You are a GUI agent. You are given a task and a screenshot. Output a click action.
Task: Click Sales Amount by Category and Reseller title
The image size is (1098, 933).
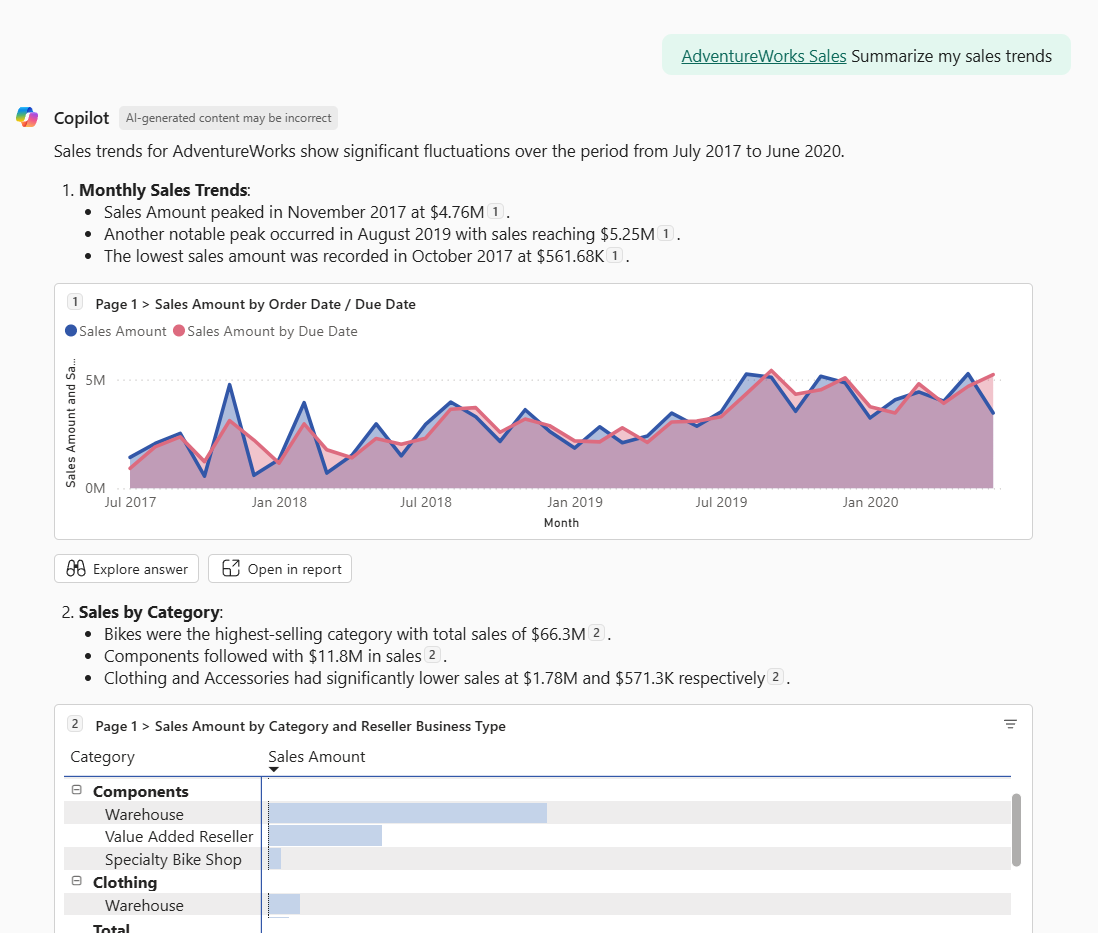click(330, 726)
